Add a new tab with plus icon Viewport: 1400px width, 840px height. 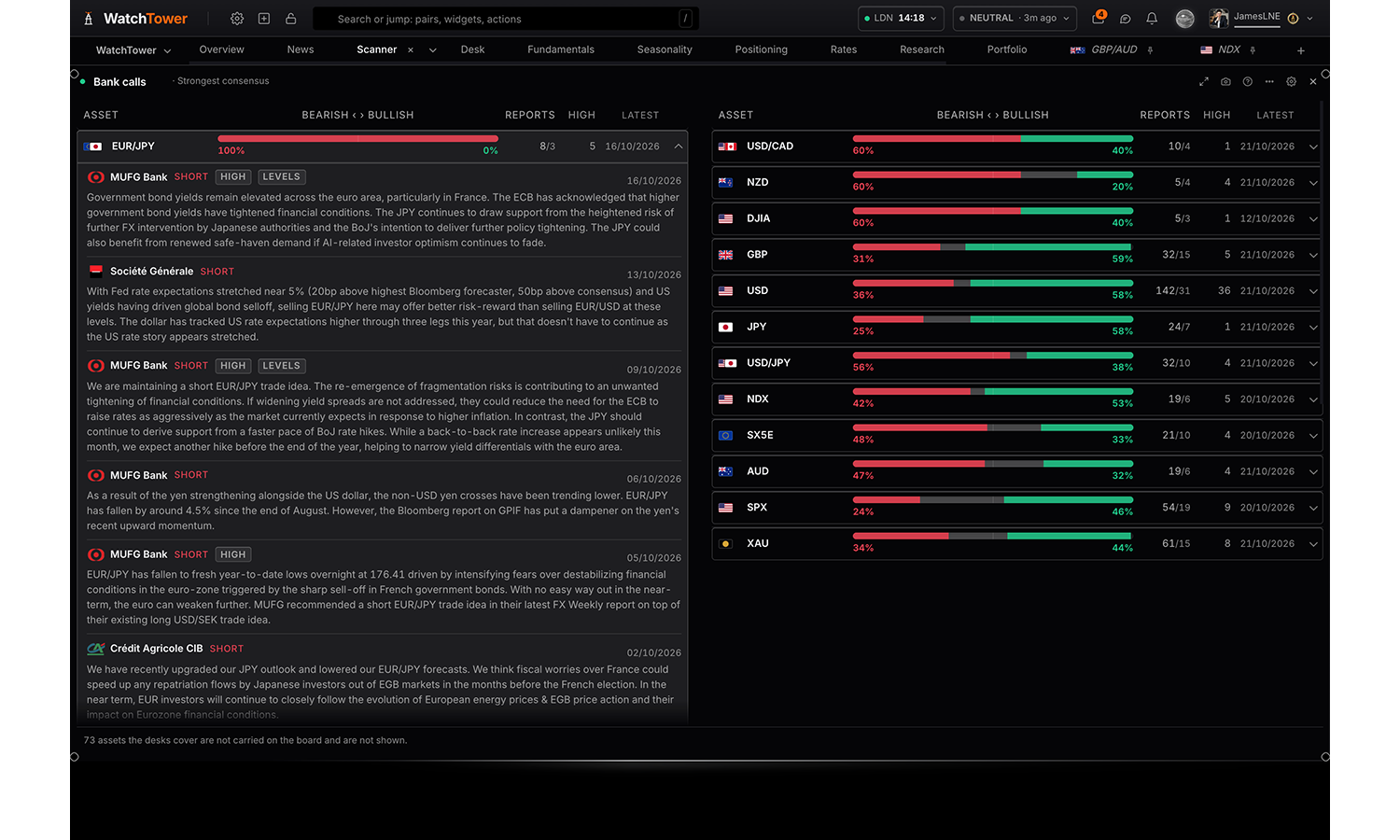point(1301,50)
